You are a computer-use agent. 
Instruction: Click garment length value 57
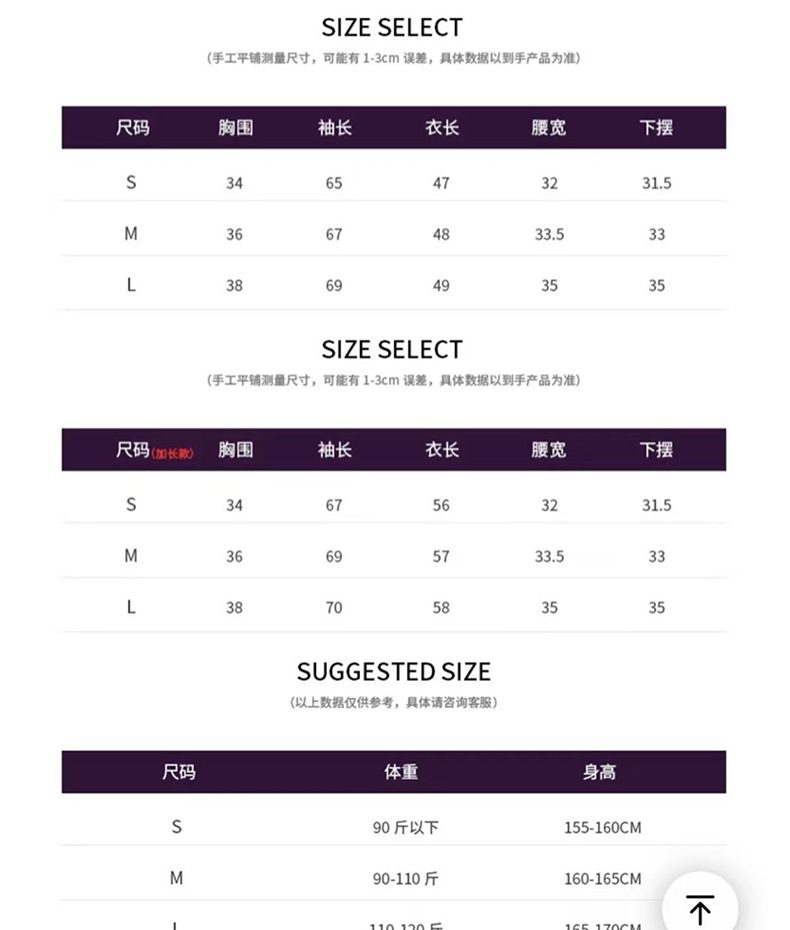coord(441,556)
